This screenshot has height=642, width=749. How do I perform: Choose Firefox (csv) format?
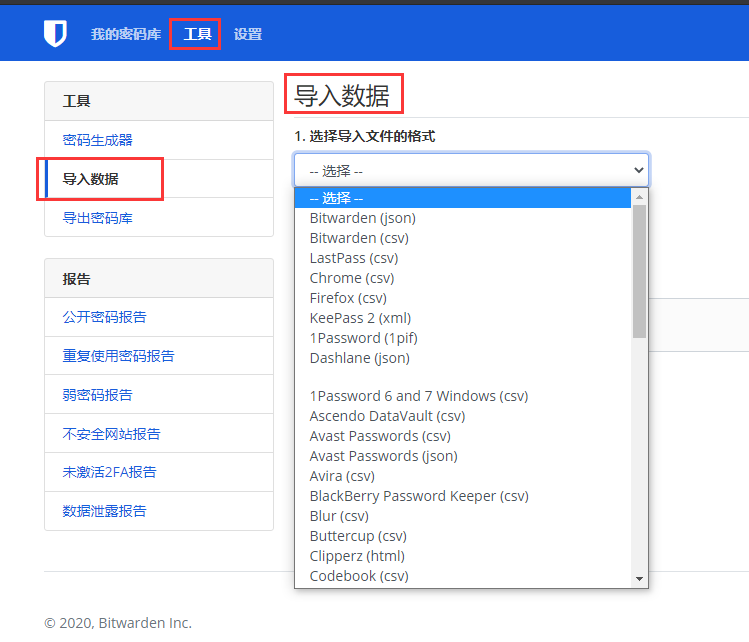462,298
